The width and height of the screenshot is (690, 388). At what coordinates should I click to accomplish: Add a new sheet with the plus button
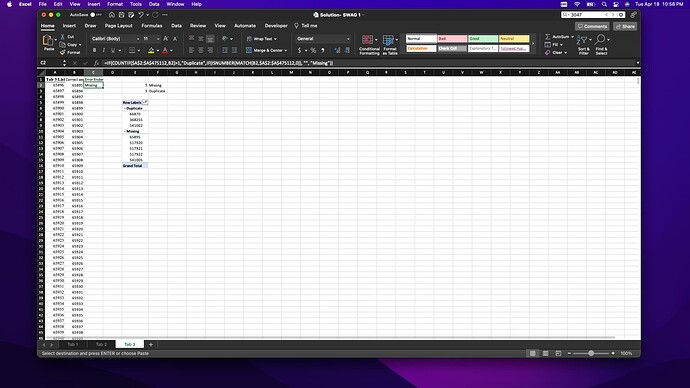point(150,344)
